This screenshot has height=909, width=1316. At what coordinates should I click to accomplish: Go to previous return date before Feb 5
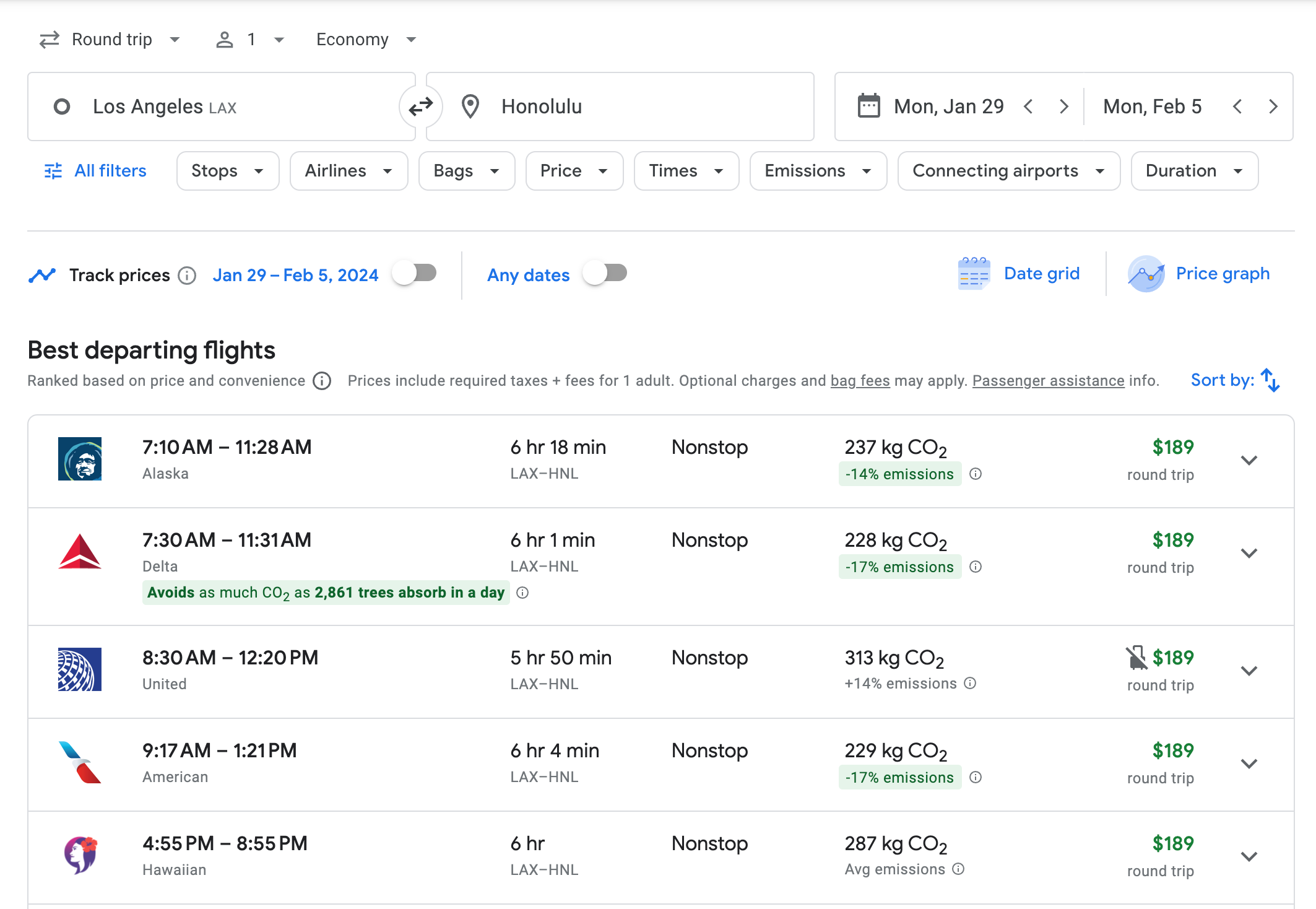(x=1237, y=107)
